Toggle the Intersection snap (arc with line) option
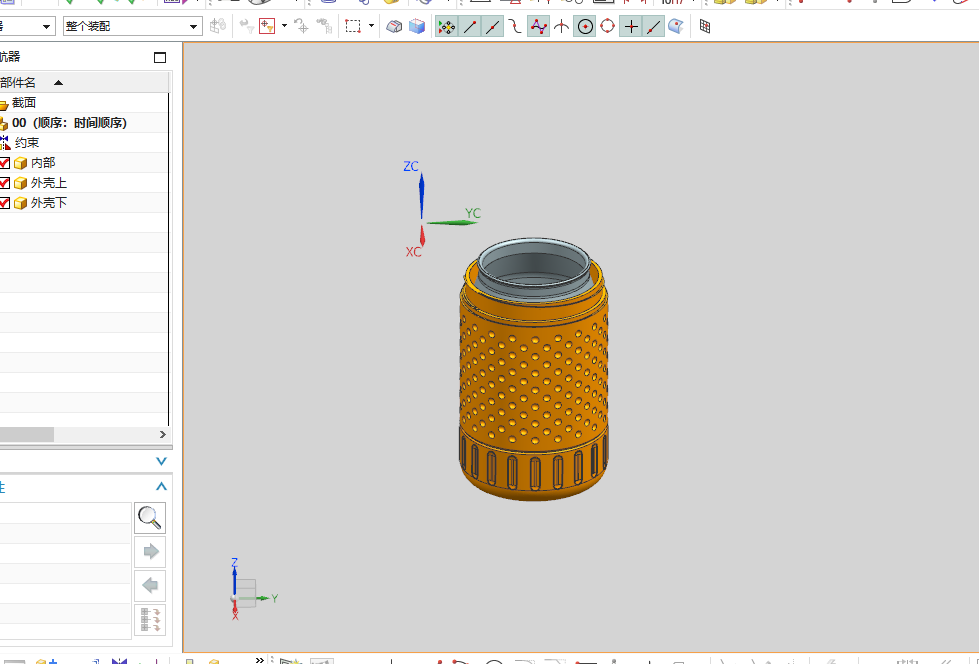The height and width of the screenshot is (664, 979). click(561, 26)
